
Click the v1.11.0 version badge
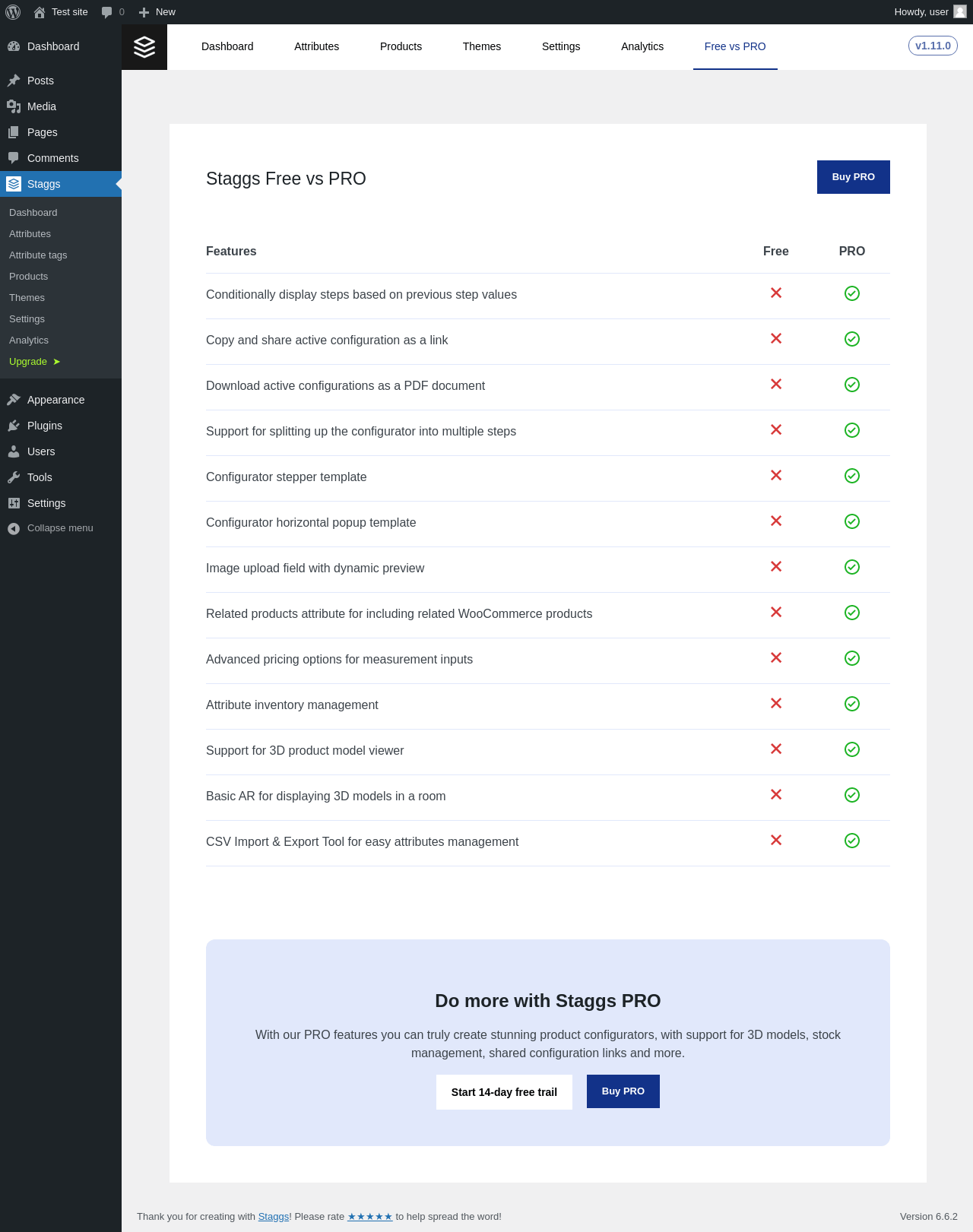click(933, 46)
